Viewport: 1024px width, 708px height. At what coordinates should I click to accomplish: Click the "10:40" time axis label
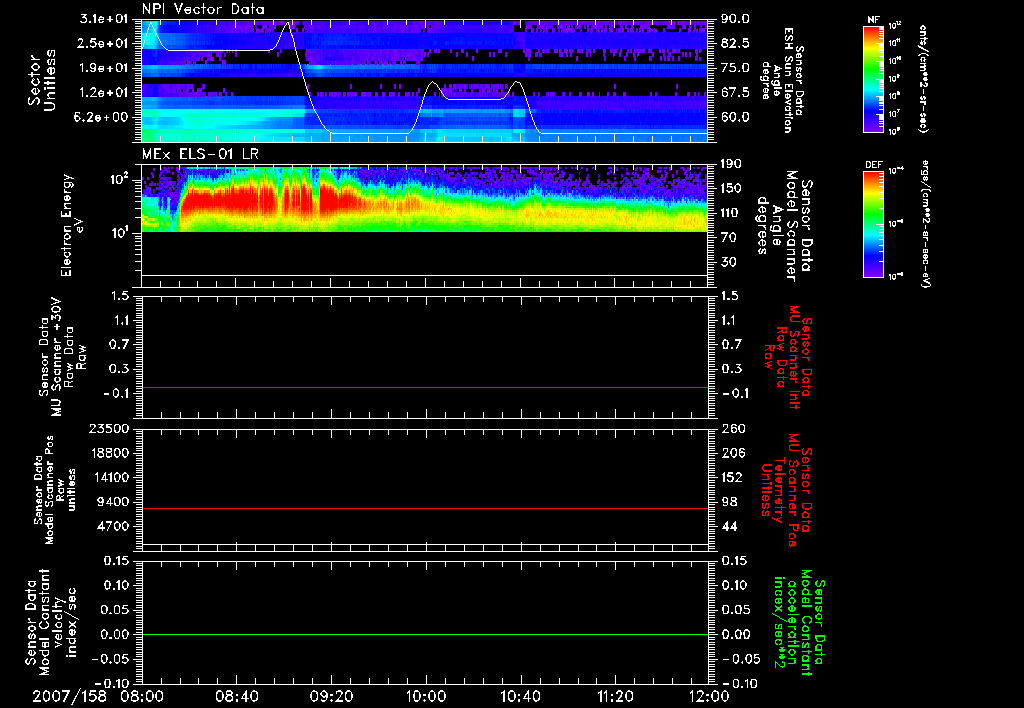tap(520, 696)
